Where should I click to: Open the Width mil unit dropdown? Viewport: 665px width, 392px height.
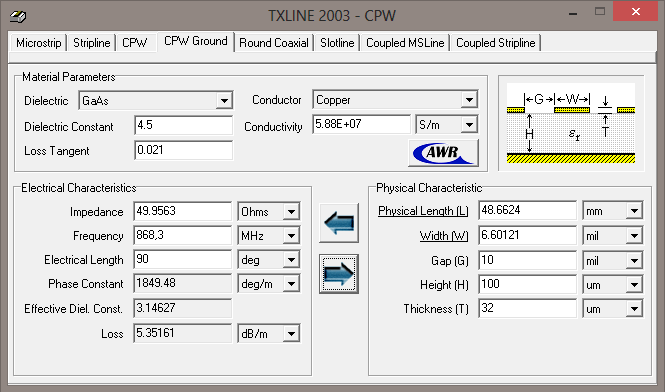coord(634,236)
